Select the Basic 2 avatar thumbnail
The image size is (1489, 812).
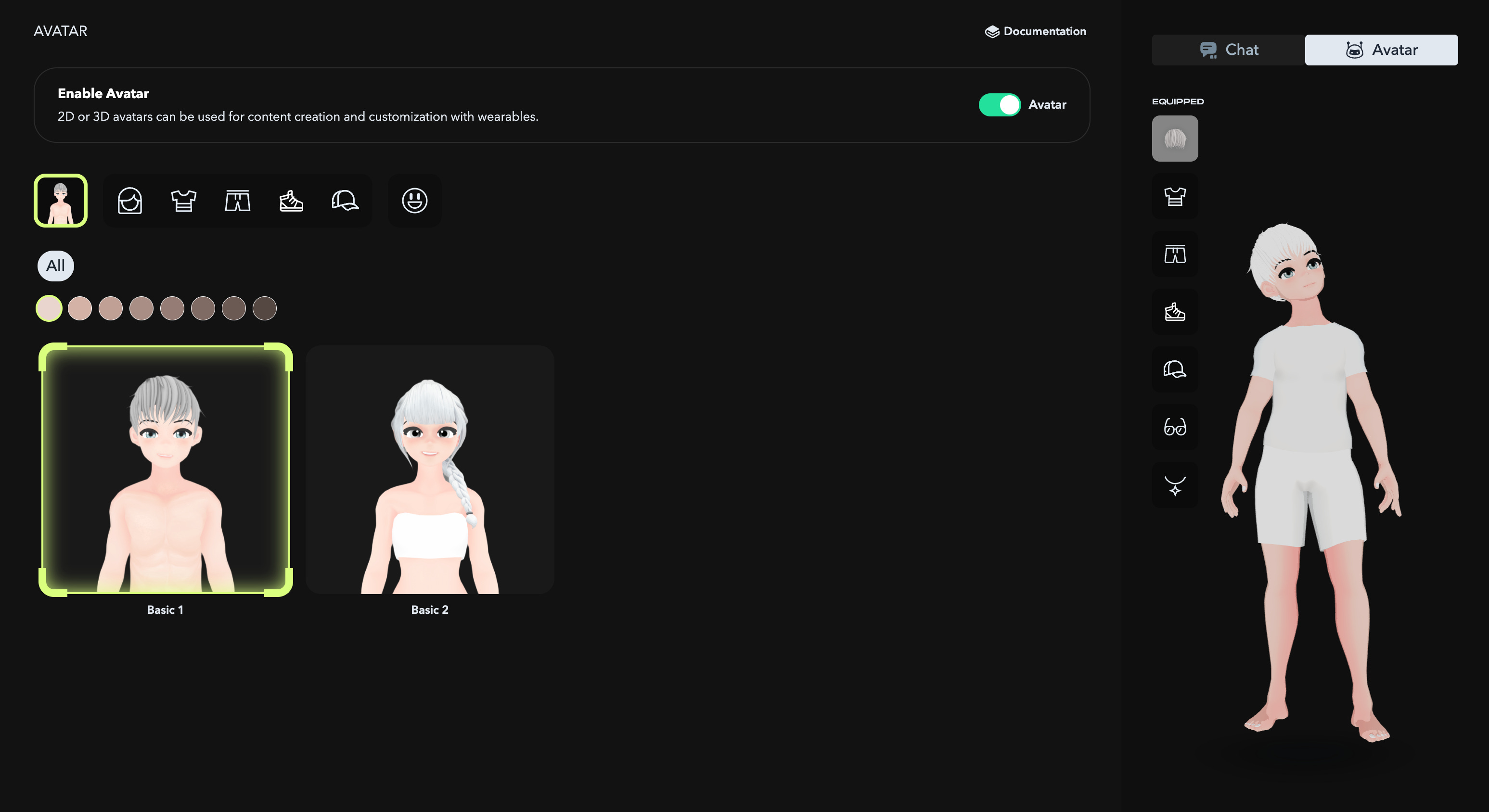tap(430, 469)
